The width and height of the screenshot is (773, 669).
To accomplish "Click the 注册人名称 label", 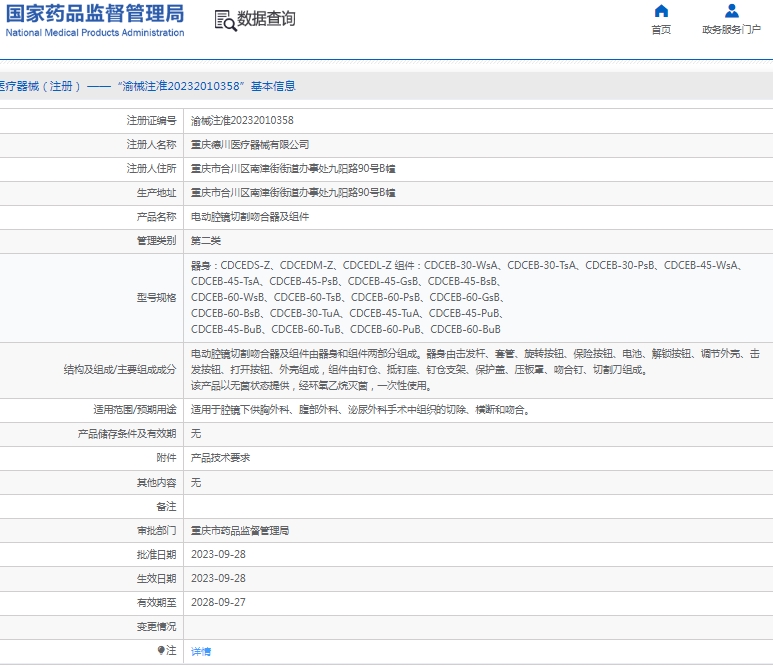I will pyautogui.click(x=151, y=144).
